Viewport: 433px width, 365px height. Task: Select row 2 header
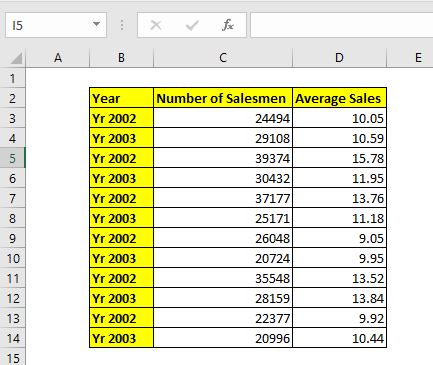[13, 98]
